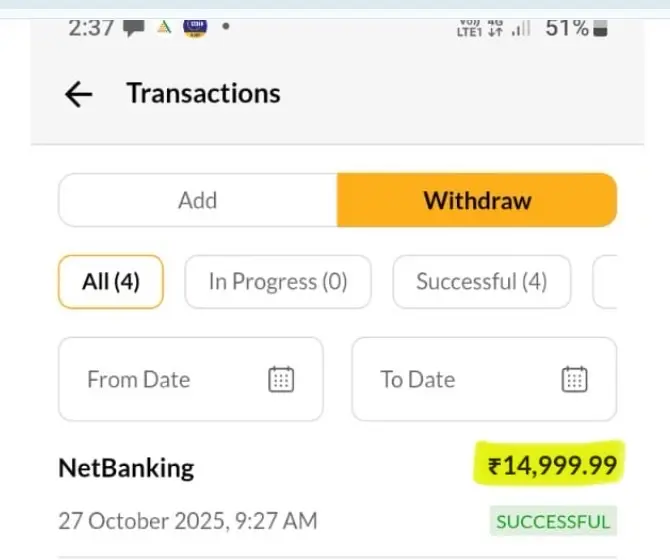Open the From Date calendar icon
The image size is (670, 560).
(x=281, y=379)
